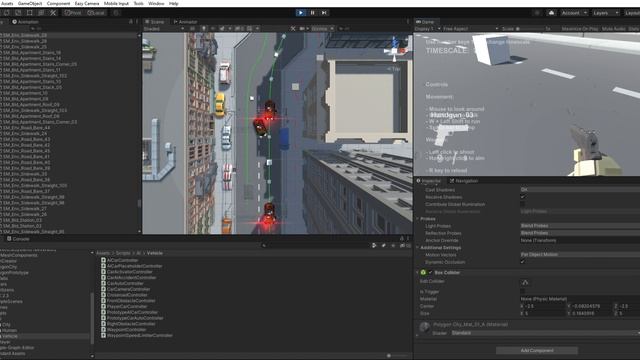640x360 pixels.
Task: Open the Layers dropdown
Action: 606,13
